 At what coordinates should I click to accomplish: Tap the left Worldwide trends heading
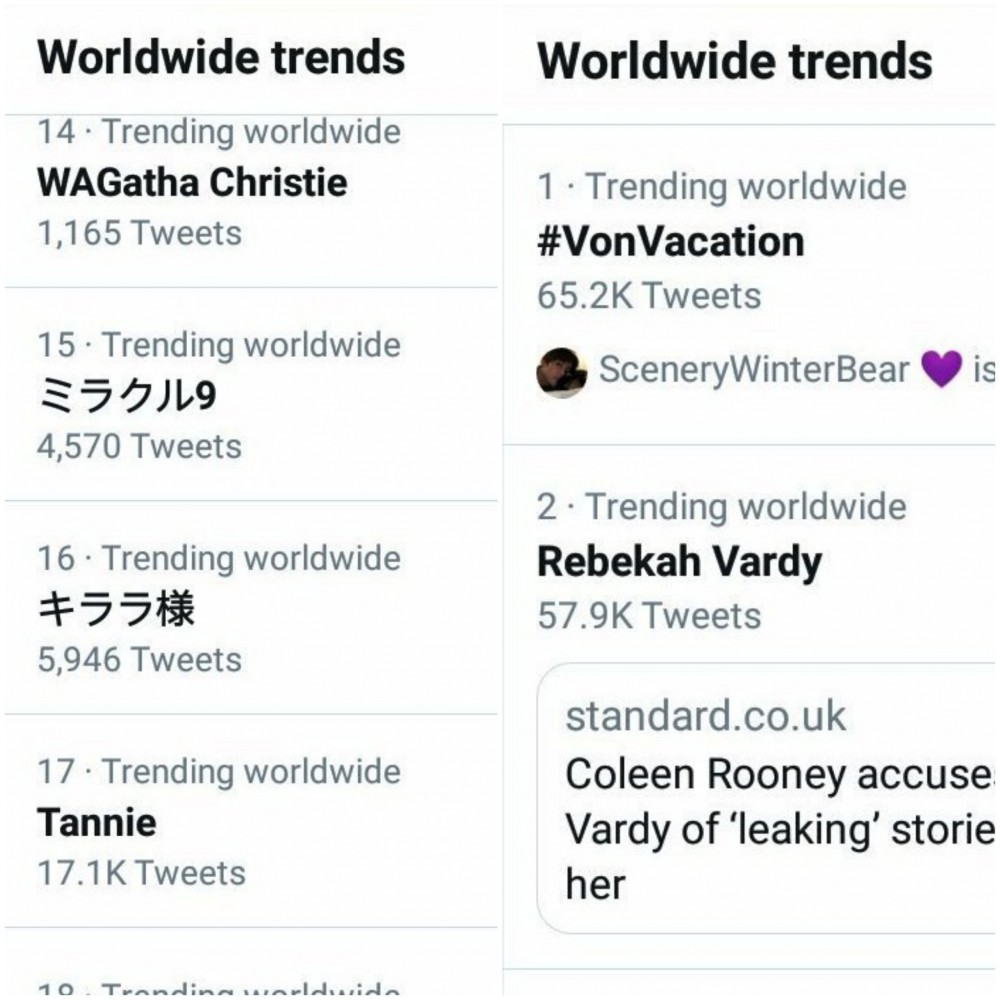[x=221, y=57]
